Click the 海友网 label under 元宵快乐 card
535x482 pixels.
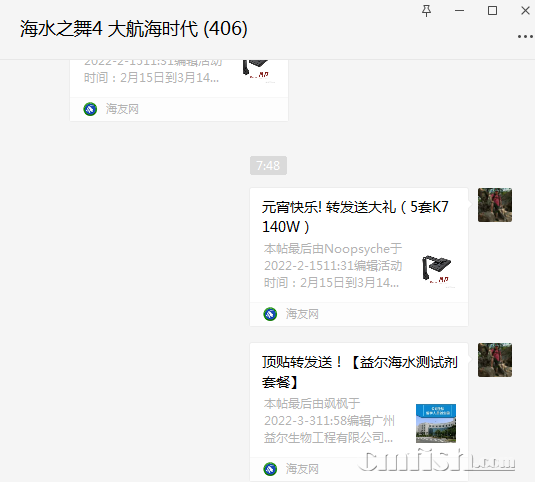(302, 314)
